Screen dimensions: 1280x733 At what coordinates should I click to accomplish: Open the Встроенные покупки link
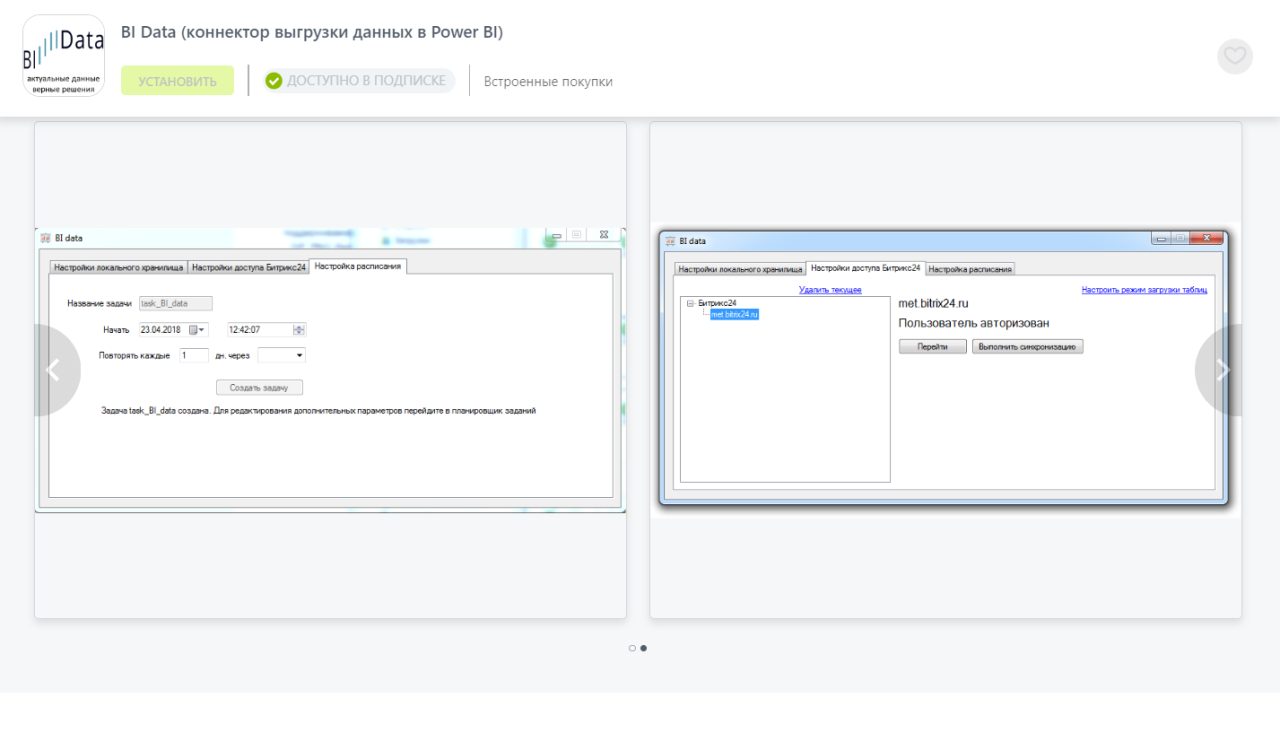tap(548, 82)
